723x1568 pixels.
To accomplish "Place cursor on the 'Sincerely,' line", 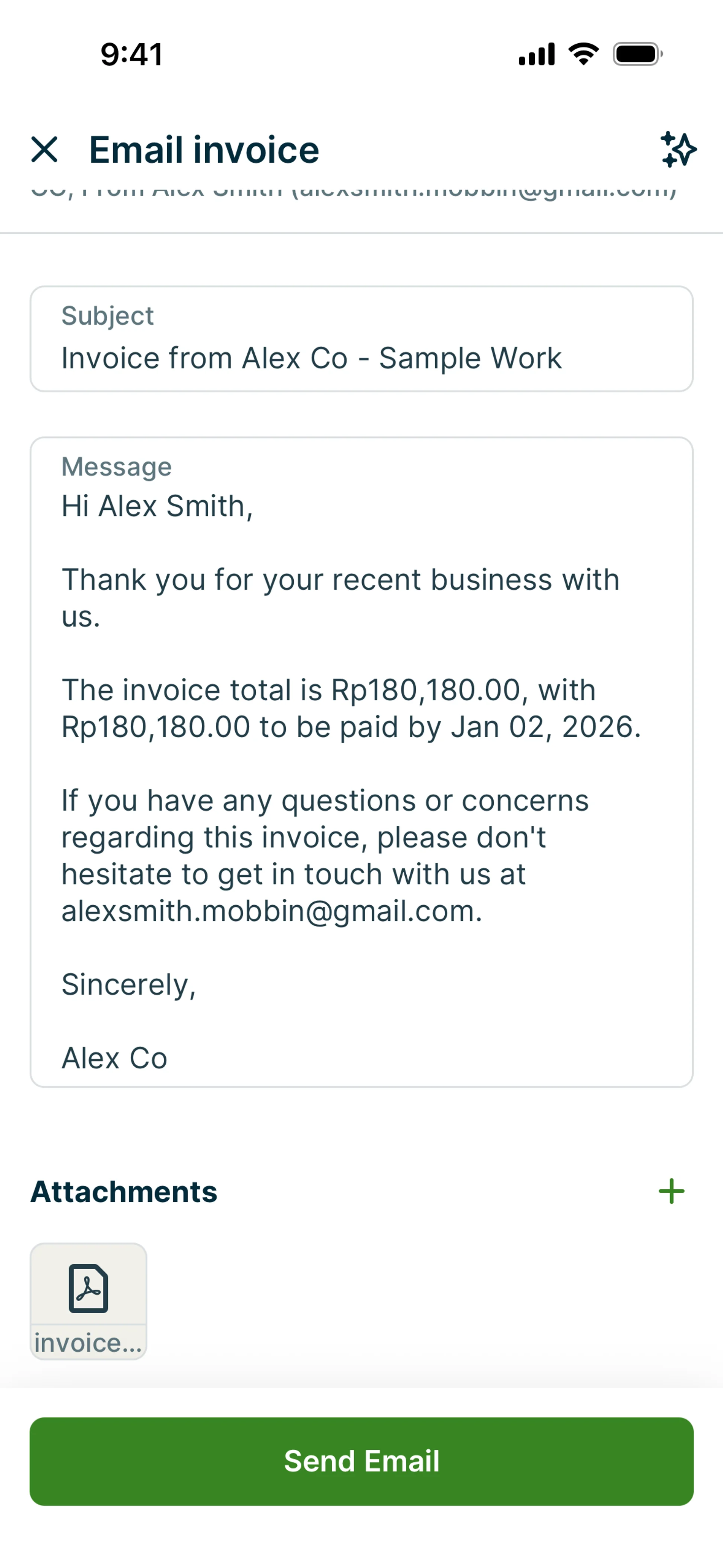I will tap(129, 984).
